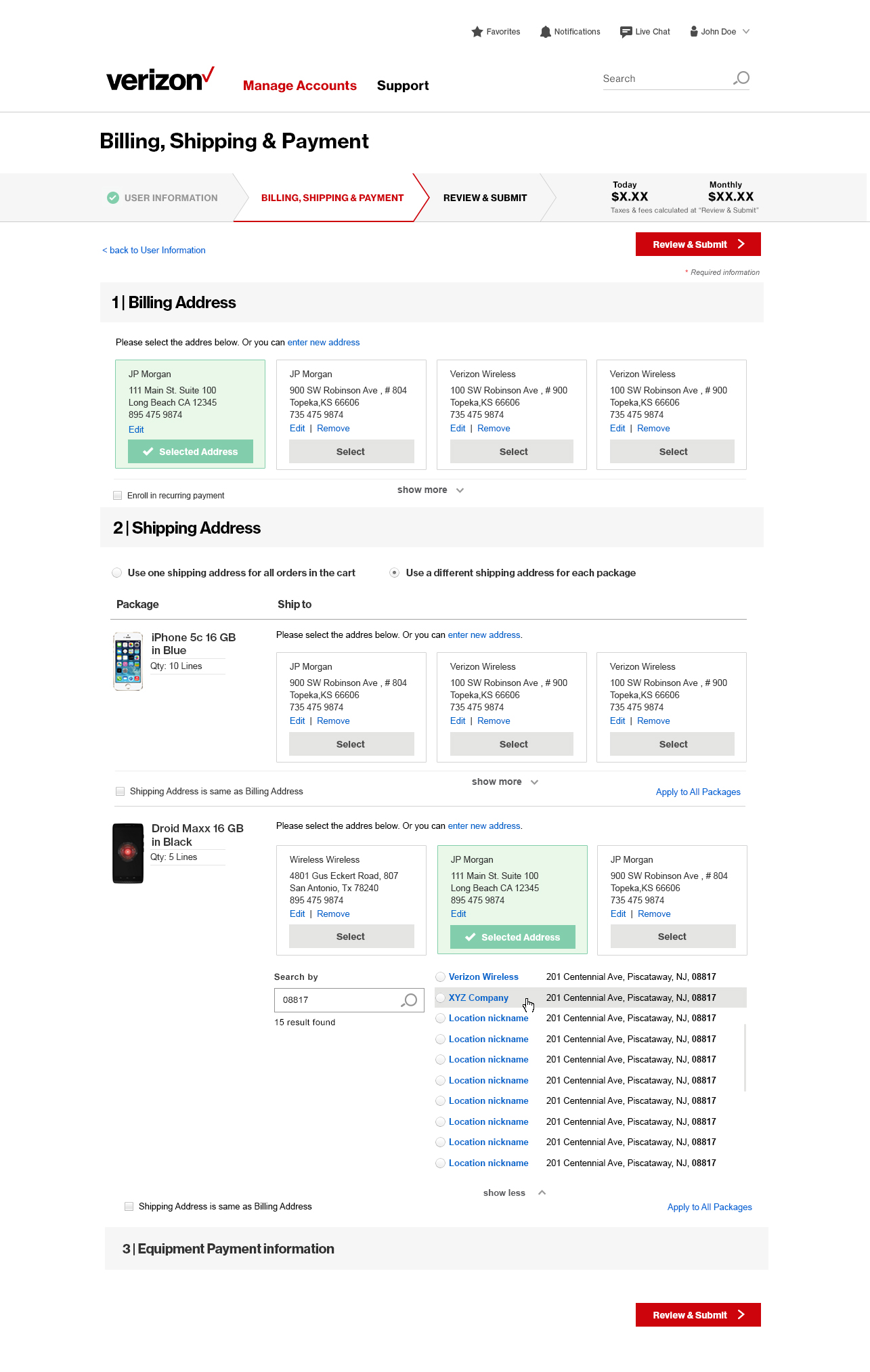Click the User Information green checkmark icon
Image resolution: width=870 pixels, height=1372 pixels.
pyautogui.click(x=113, y=198)
